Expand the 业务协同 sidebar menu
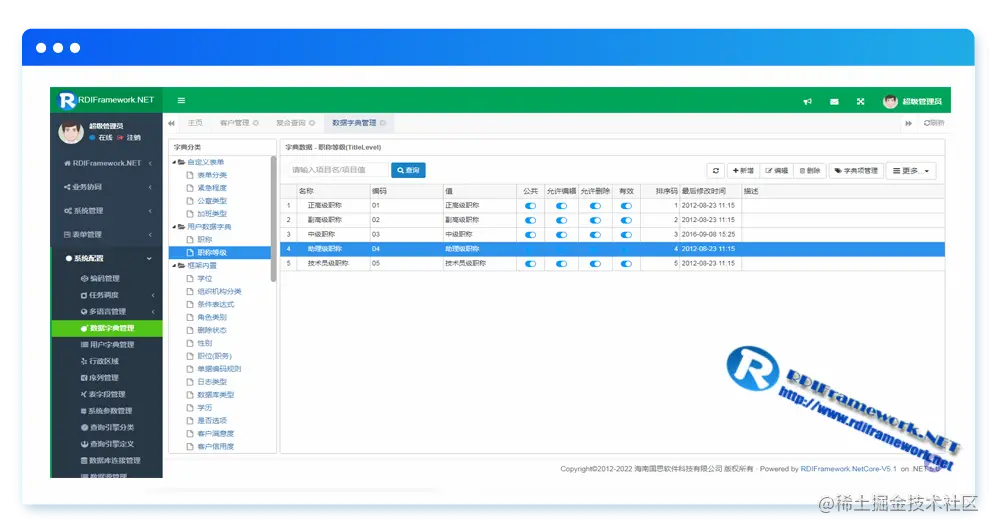The image size is (996, 531). (x=107, y=187)
